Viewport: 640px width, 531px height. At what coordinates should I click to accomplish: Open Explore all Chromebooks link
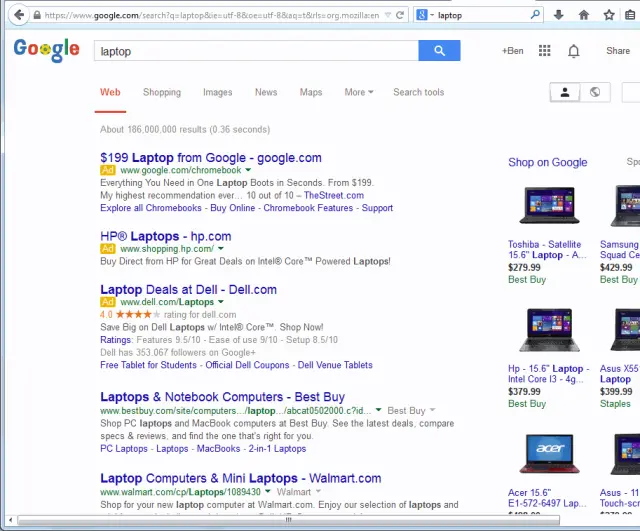pyautogui.click(x=151, y=208)
